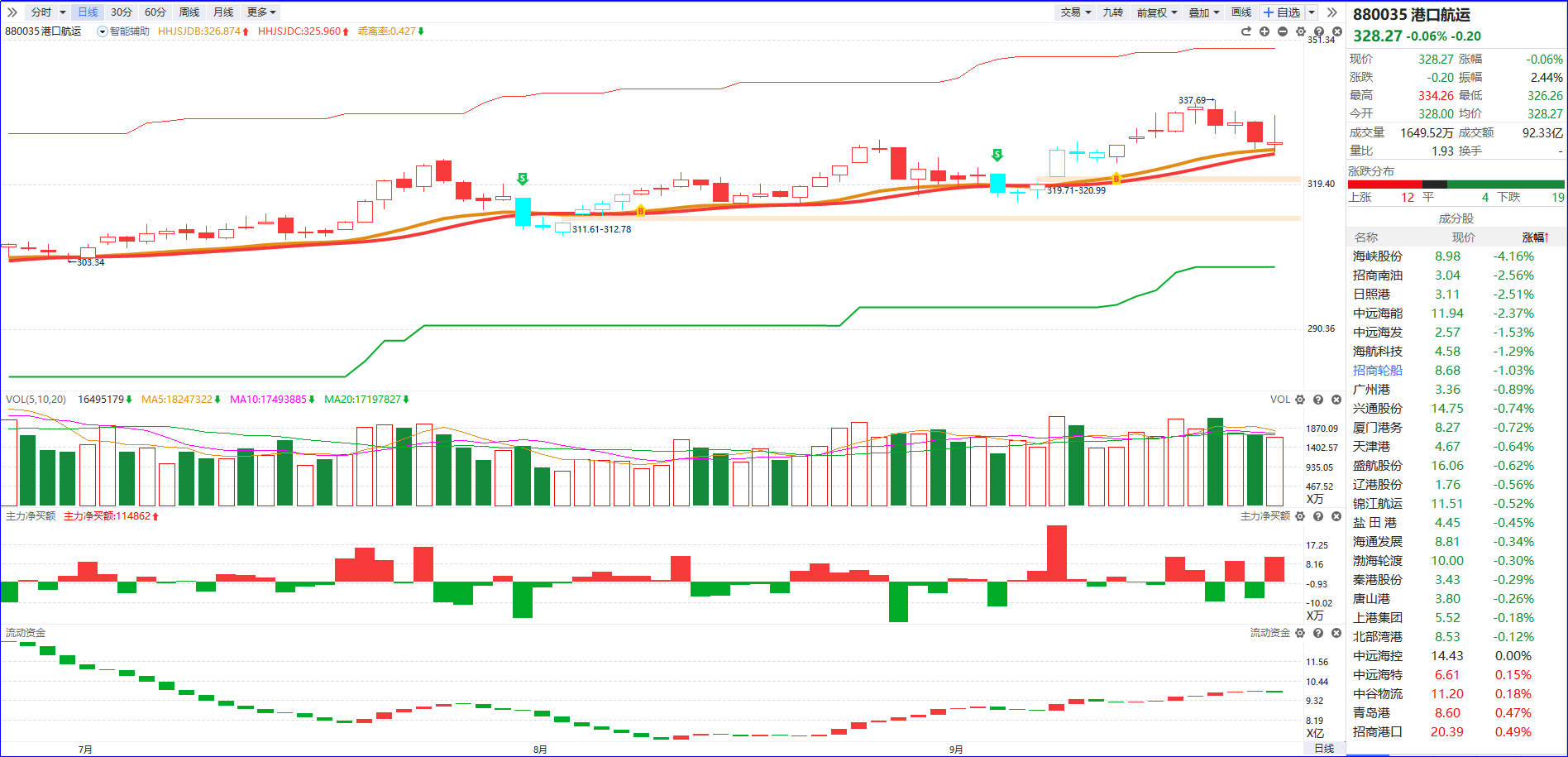Open help for the main chart indicator

point(1319,31)
